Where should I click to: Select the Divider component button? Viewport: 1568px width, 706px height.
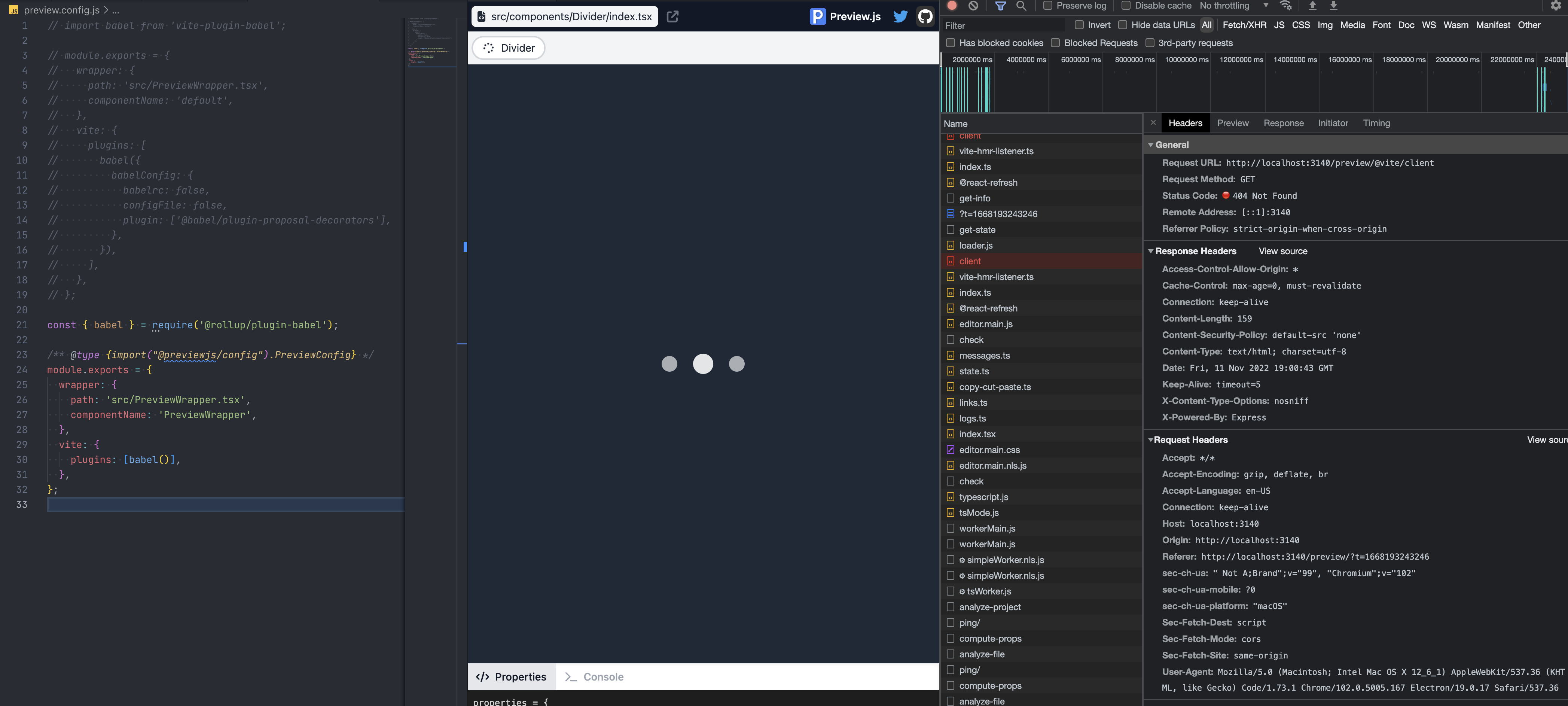coord(508,48)
